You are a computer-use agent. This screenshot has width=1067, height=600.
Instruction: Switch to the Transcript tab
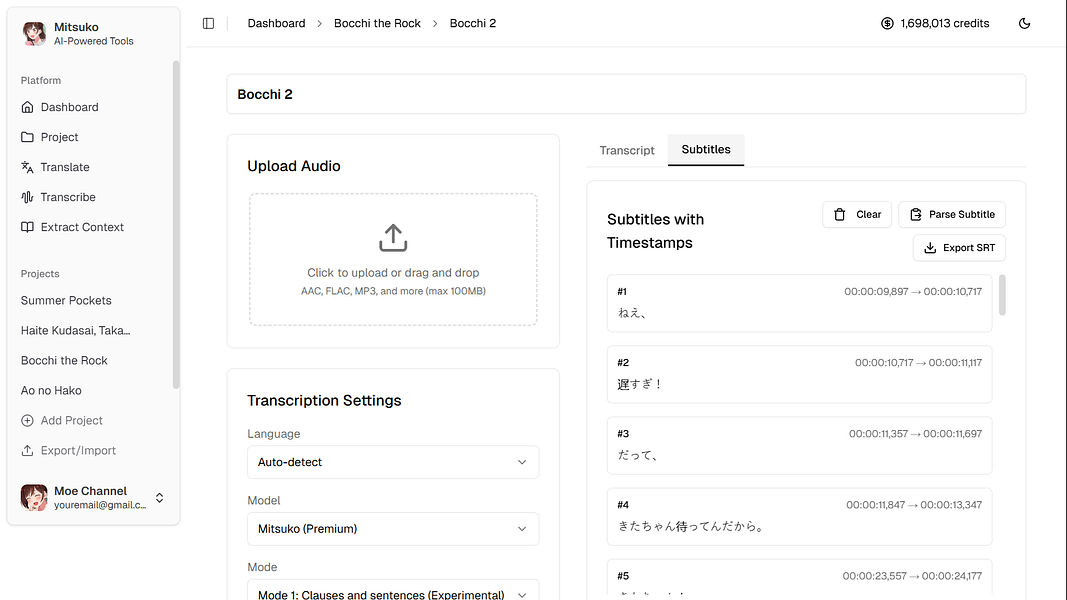click(x=627, y=150)
